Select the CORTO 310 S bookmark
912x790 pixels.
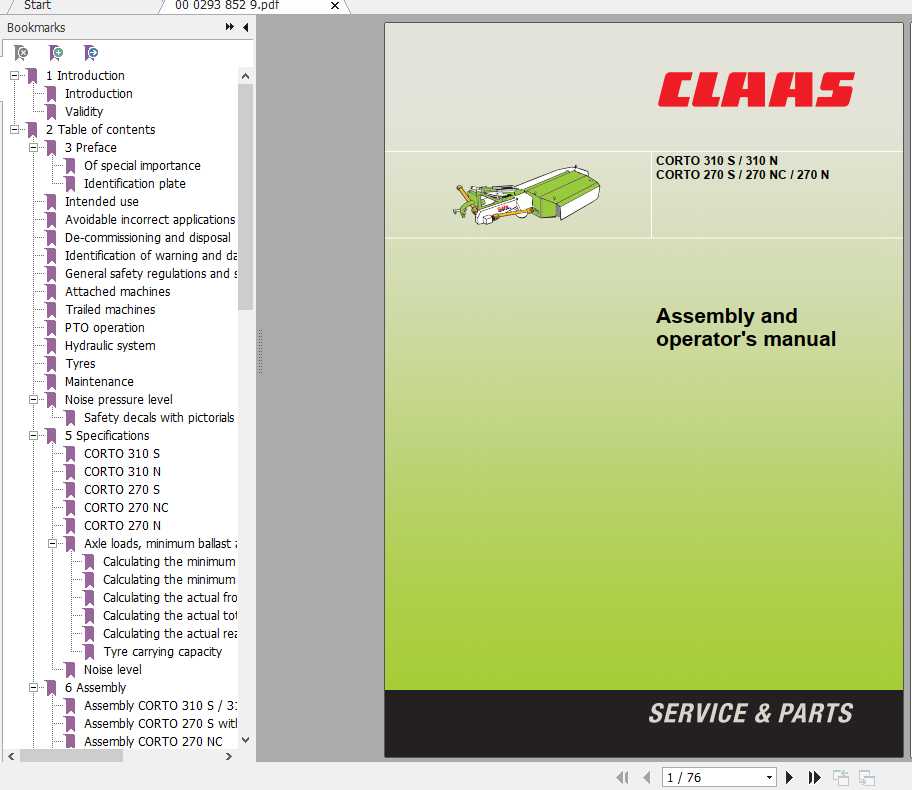(122, 454)
